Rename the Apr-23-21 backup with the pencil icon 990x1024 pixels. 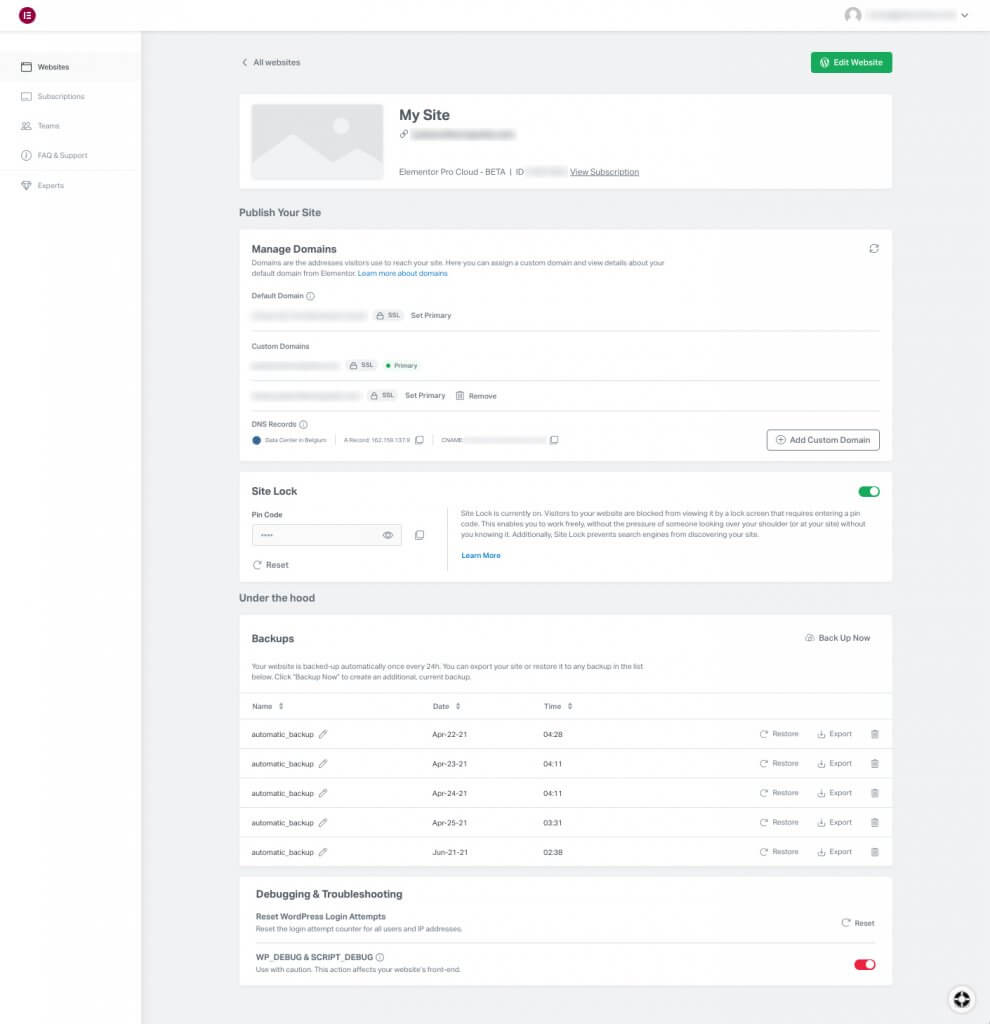coord(323,764)
